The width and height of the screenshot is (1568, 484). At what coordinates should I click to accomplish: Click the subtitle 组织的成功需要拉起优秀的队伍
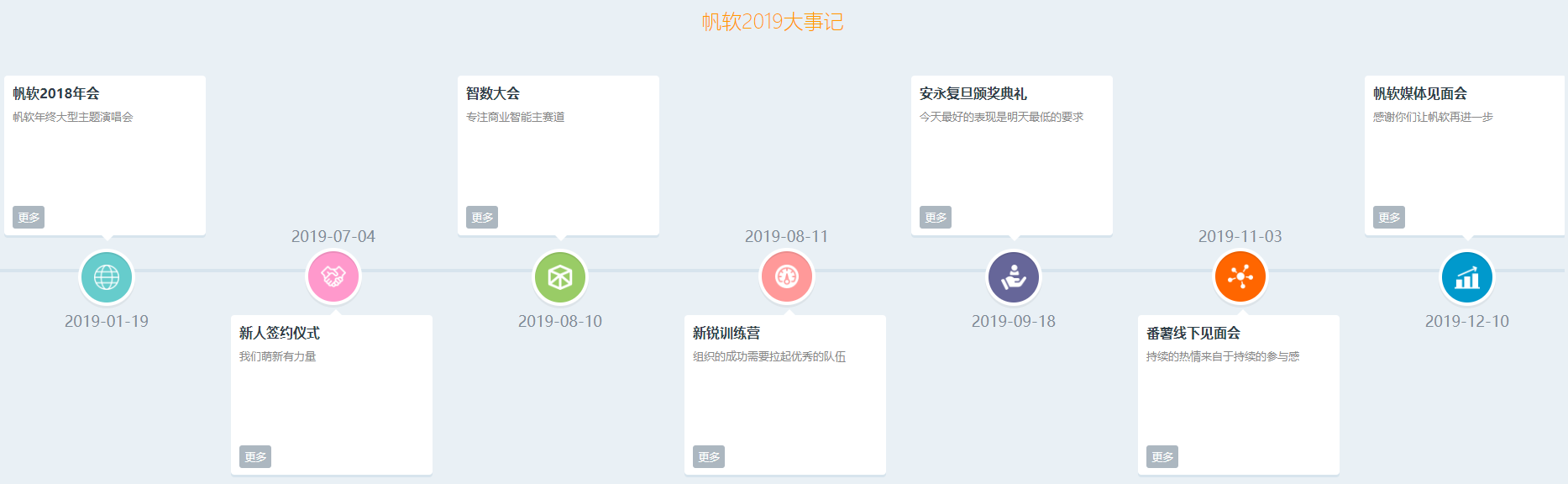pos(769,356)
